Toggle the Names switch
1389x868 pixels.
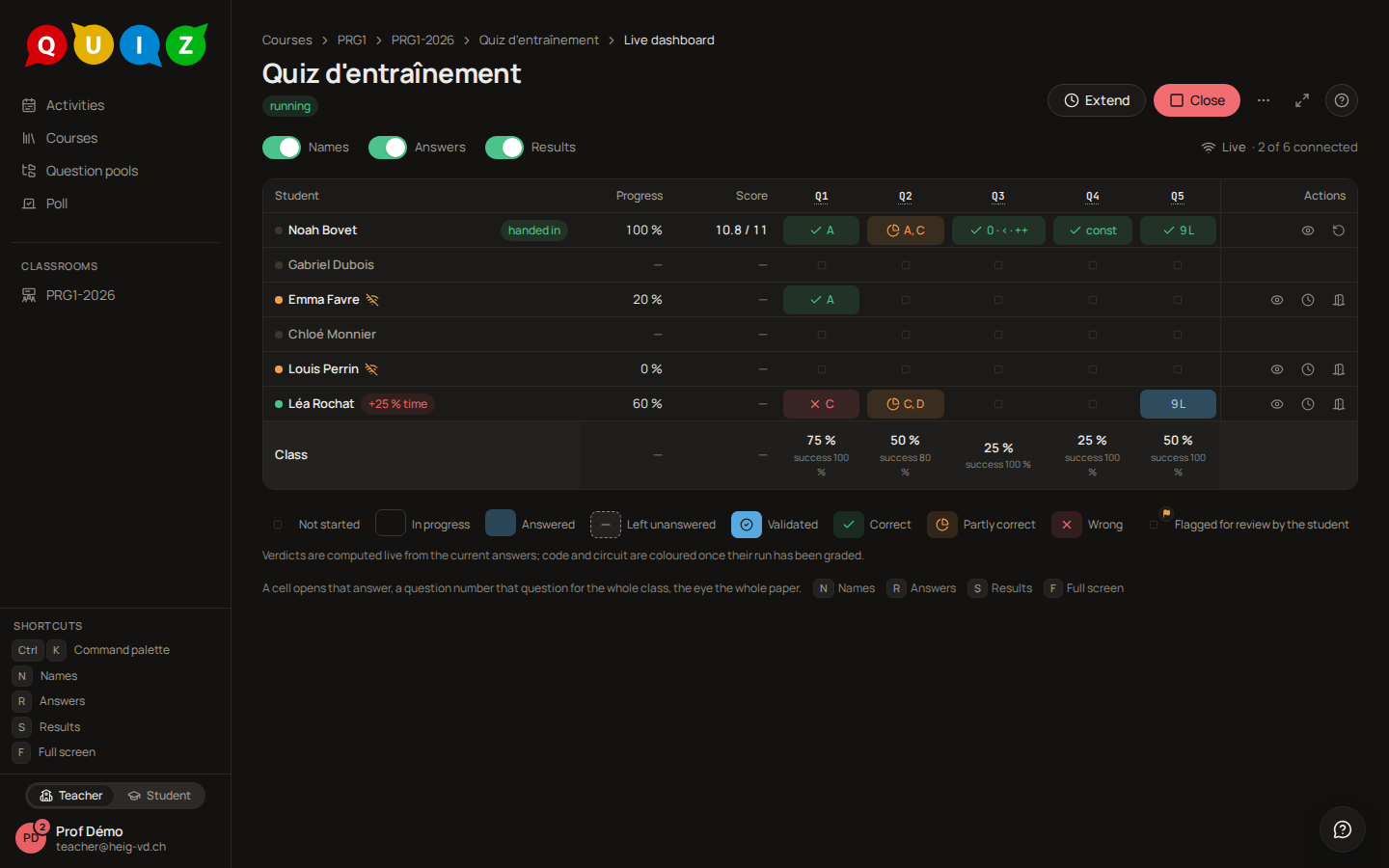(x=282, y=148)
